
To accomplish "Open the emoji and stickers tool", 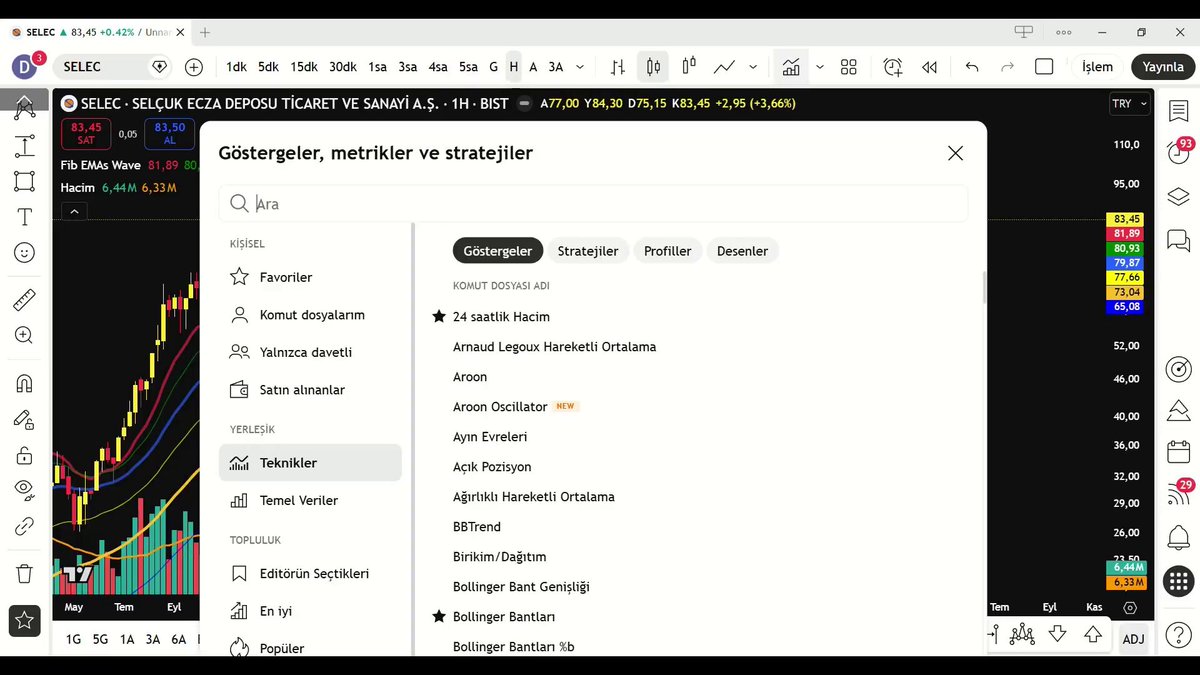I will click(24, 253).
